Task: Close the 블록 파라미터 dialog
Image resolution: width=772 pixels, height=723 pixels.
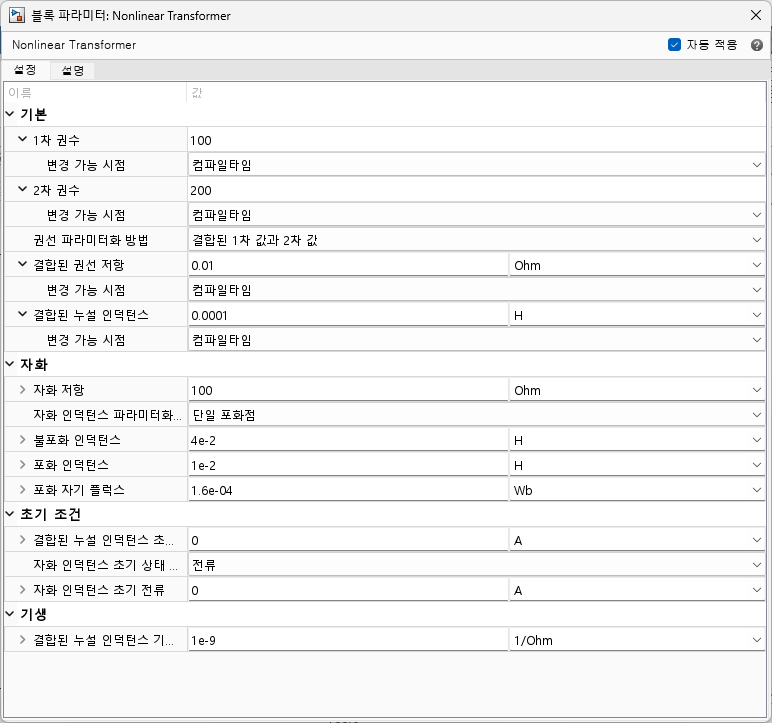Action: 756,15
